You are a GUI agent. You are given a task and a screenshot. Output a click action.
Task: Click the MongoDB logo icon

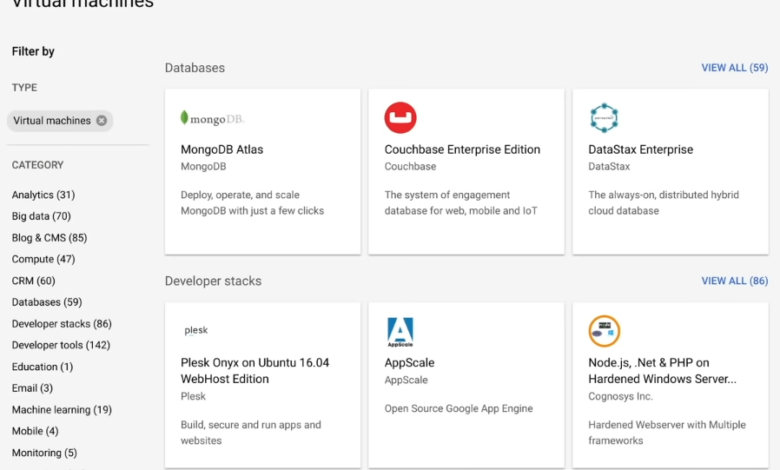click(212, 118)
